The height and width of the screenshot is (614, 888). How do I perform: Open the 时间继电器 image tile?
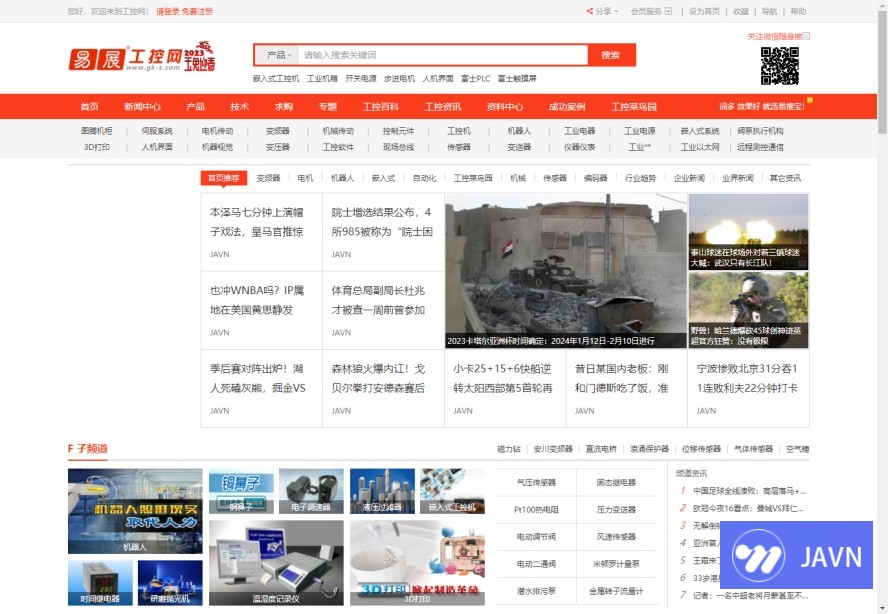[100, 583]
